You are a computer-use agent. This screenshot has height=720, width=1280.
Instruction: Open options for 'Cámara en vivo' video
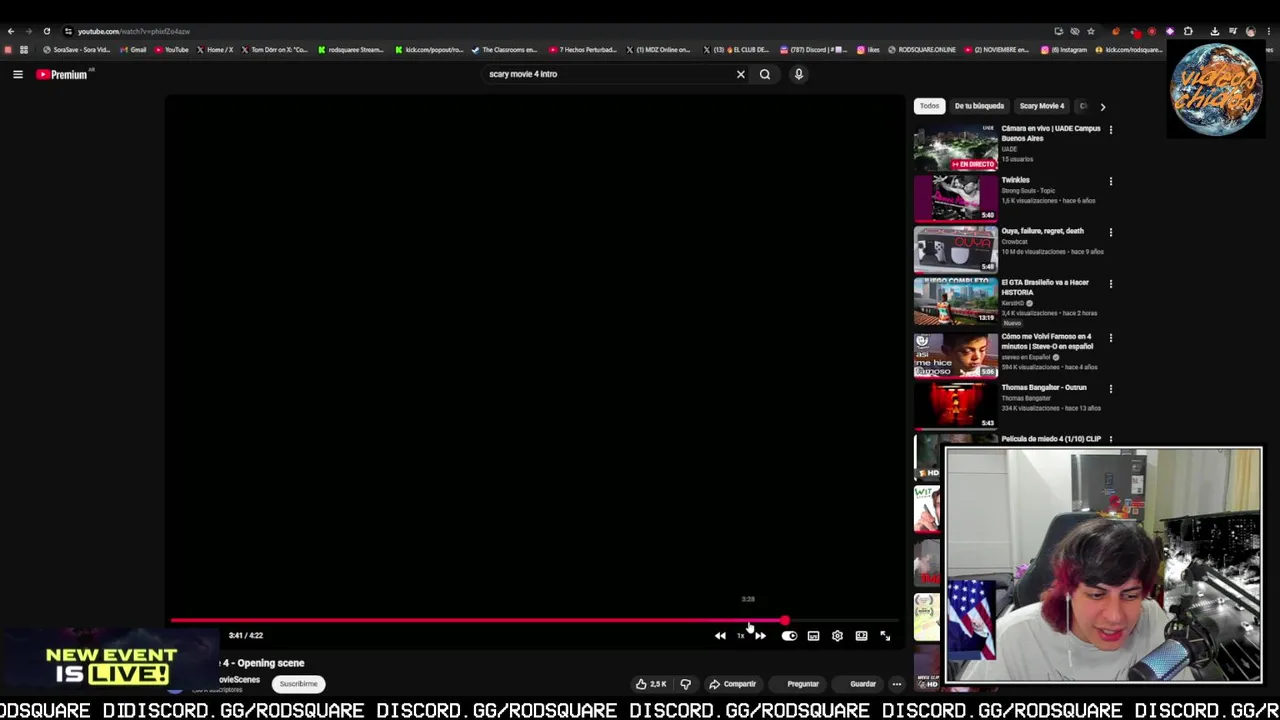1110,130
